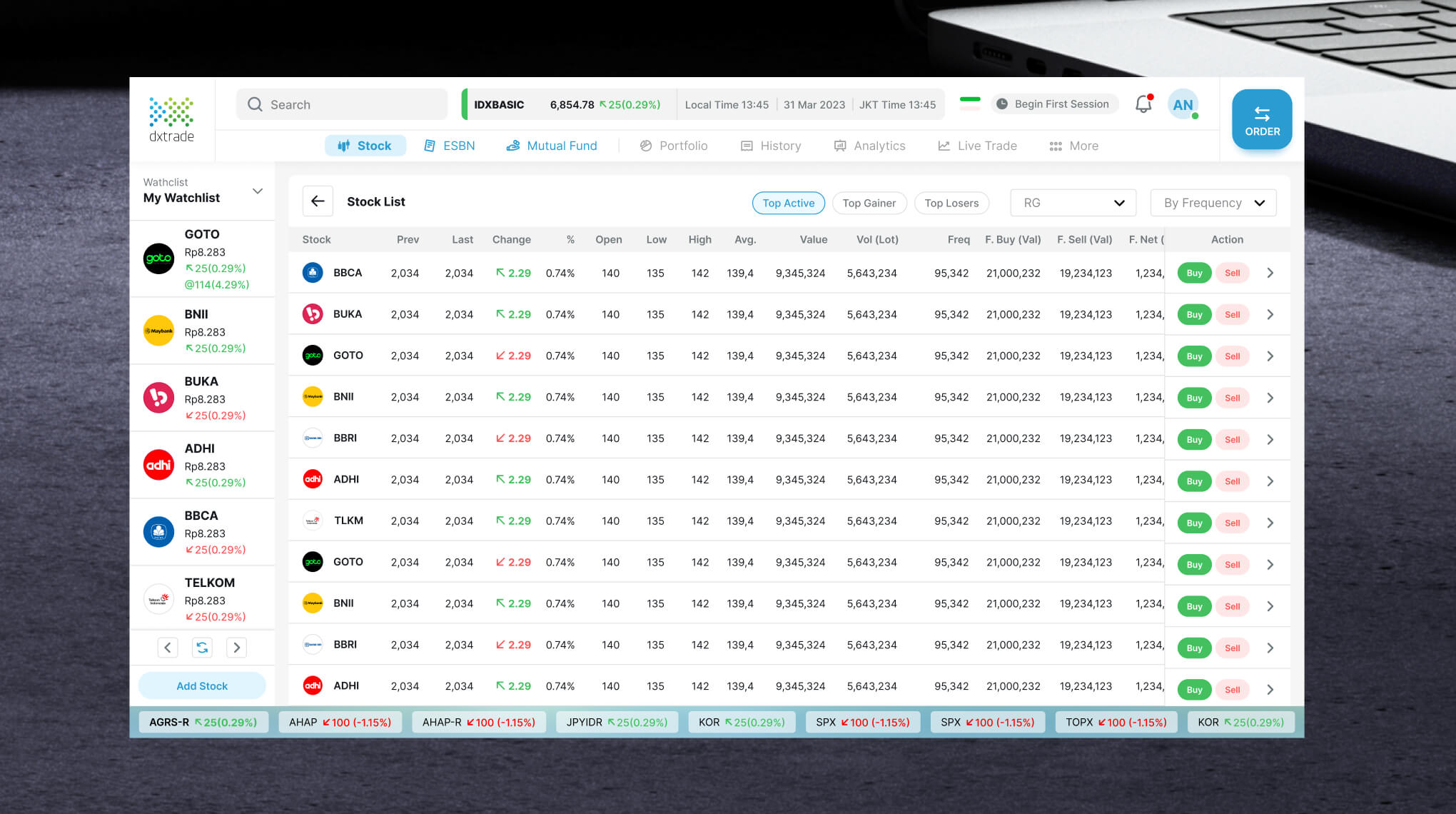The image size is (1456, 814).
Task: Go back with the Stock List arrow
Action: (318, 201)
